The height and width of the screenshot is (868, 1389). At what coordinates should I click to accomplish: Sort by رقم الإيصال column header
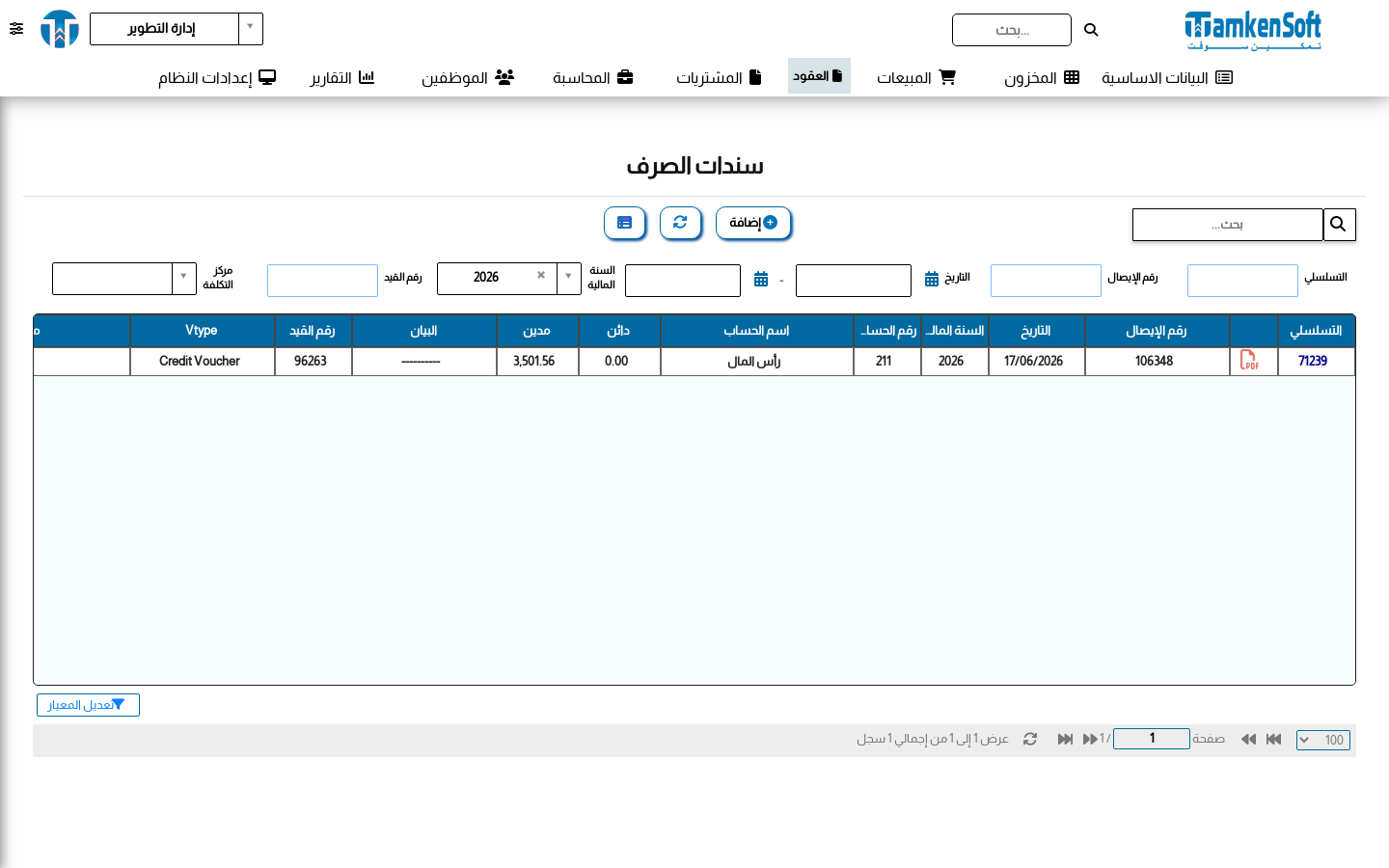point(1157,331)
